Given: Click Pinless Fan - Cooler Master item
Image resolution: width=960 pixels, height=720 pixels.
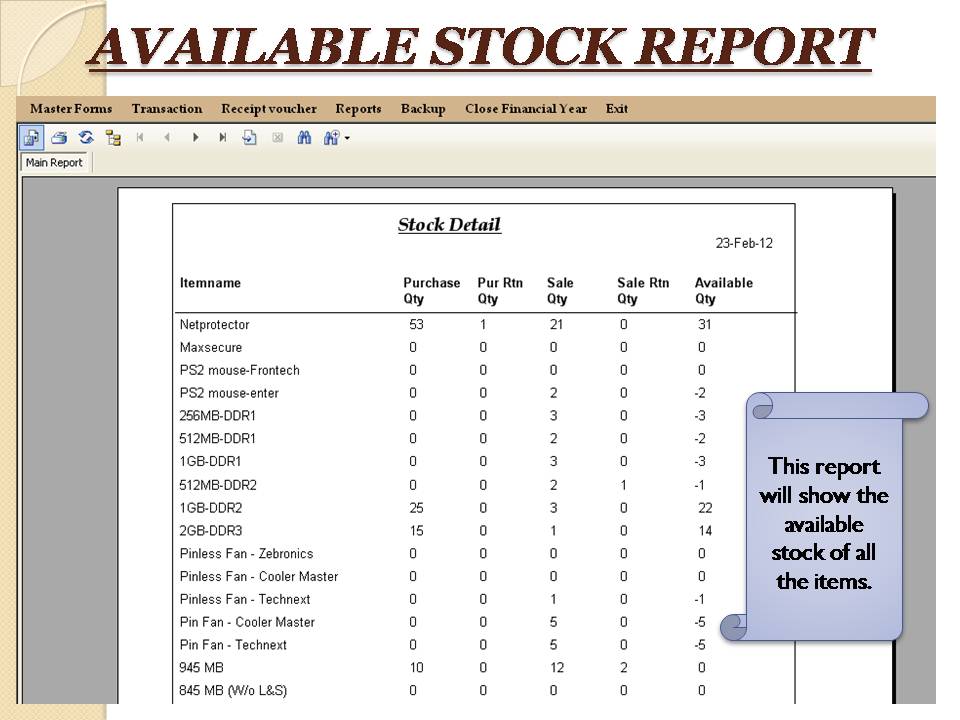Looking at the screenshot, I should click(x=258, y=577).
